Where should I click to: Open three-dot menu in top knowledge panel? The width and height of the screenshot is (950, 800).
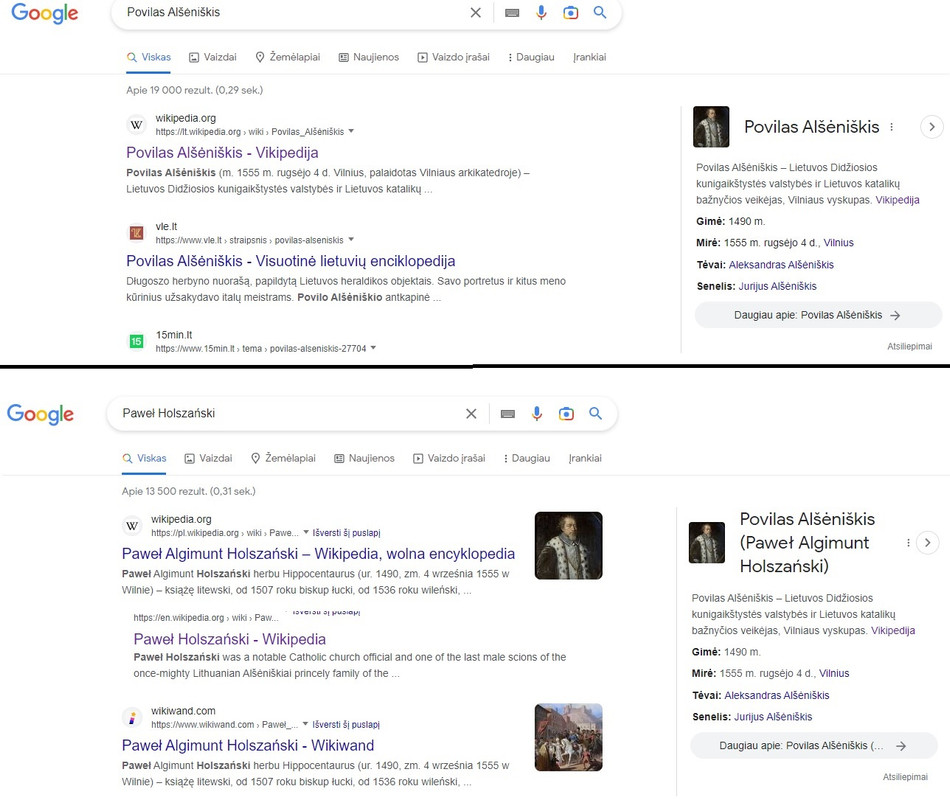click(891, 127)
